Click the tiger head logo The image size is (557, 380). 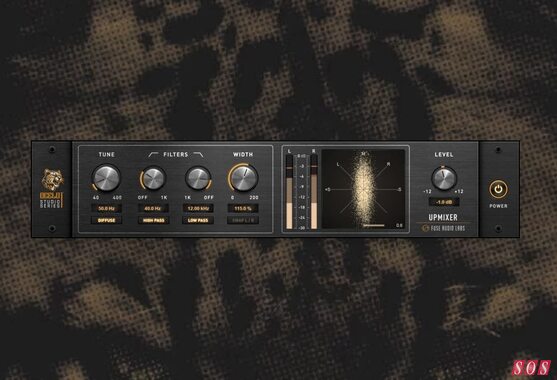tap(53, 180)
